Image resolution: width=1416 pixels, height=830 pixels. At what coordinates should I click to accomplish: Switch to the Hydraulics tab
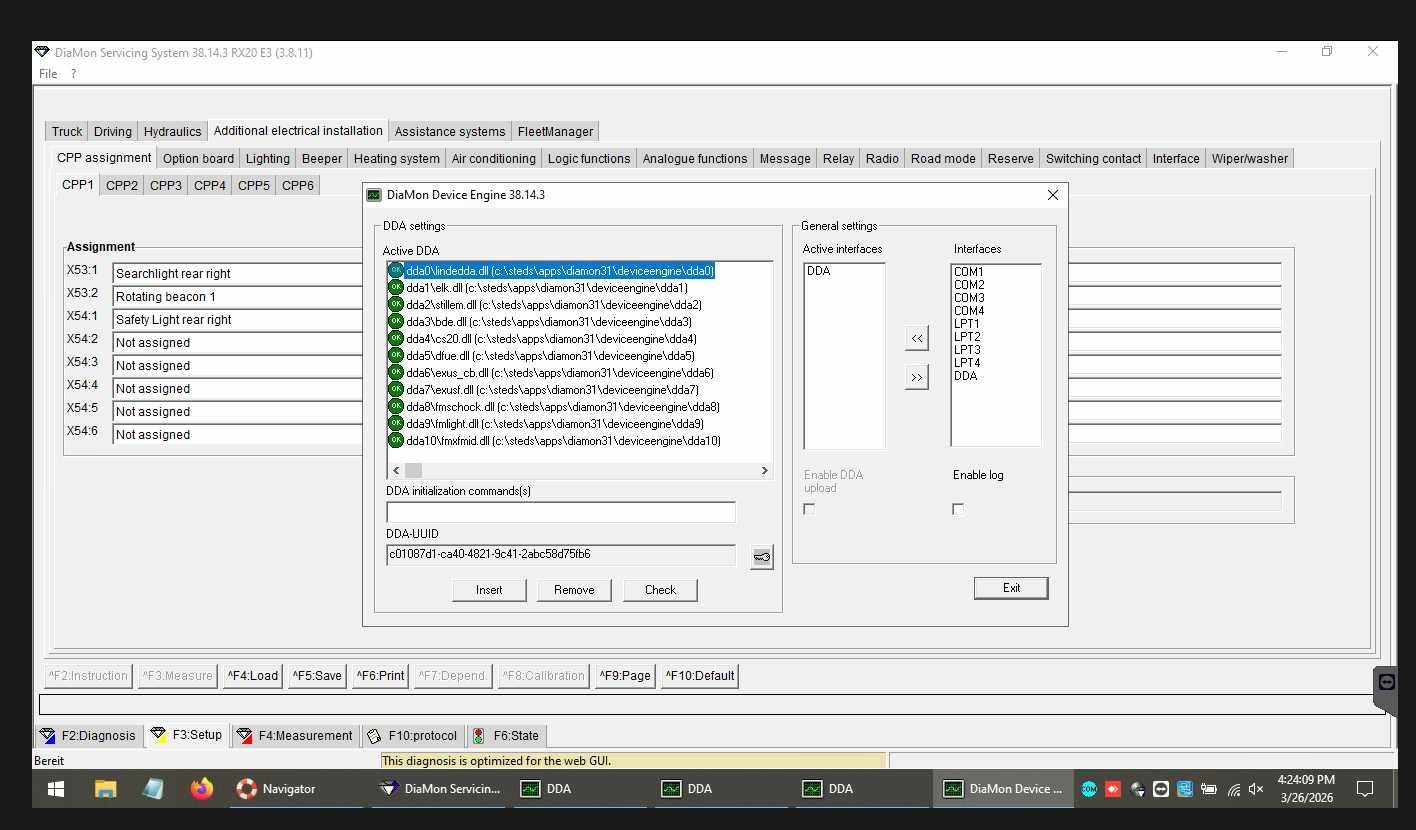point(172,131)
